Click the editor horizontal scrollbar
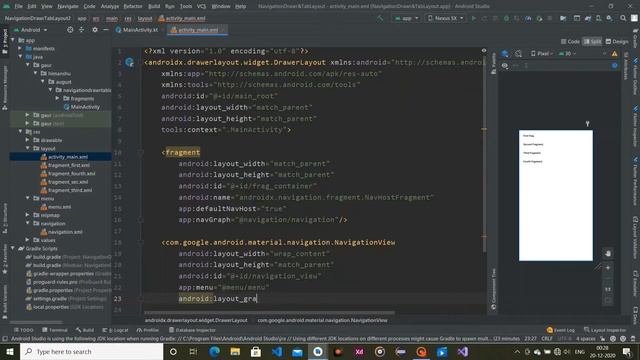Screen dimensions: 640x360 click(x=269, y=313)
